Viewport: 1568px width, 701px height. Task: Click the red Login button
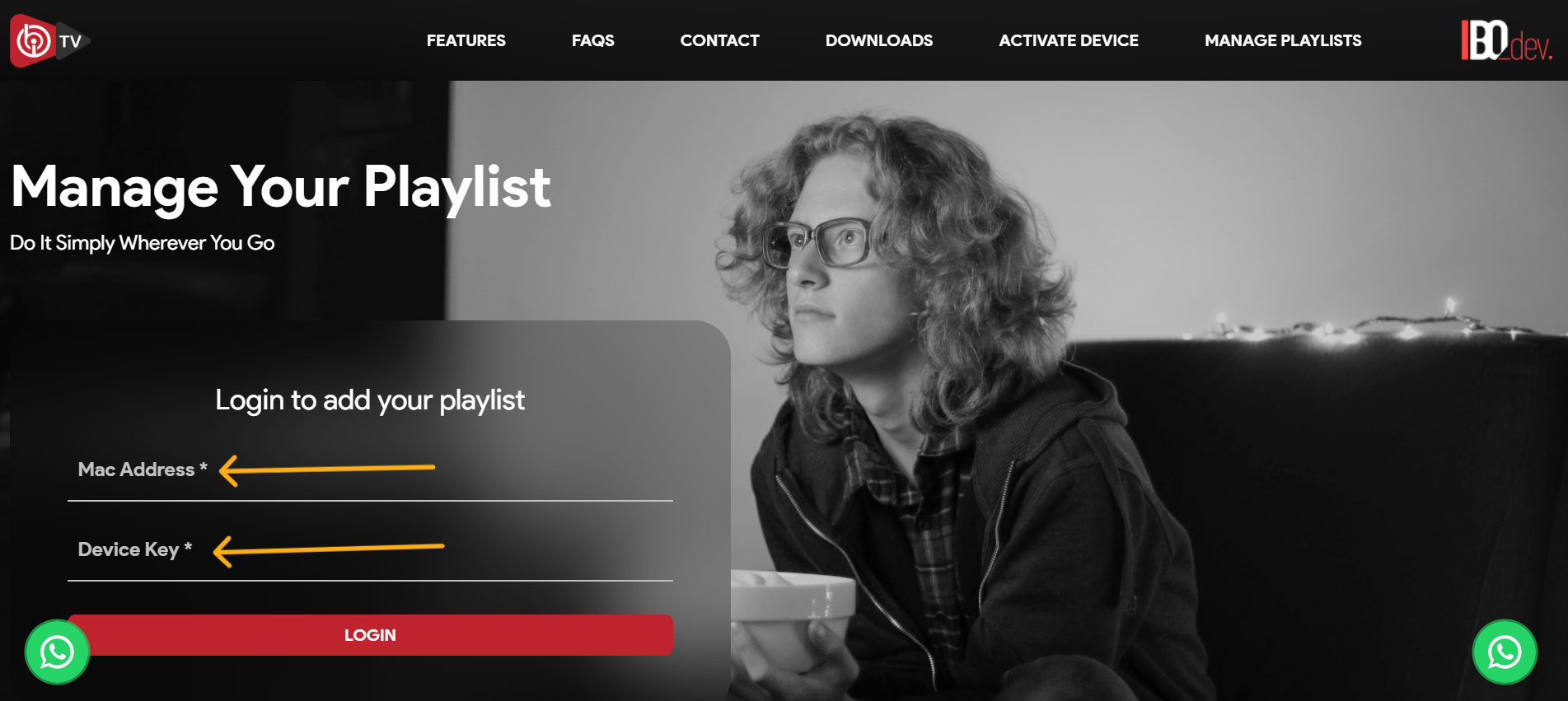pyautogui.click(x=370, y=635)
